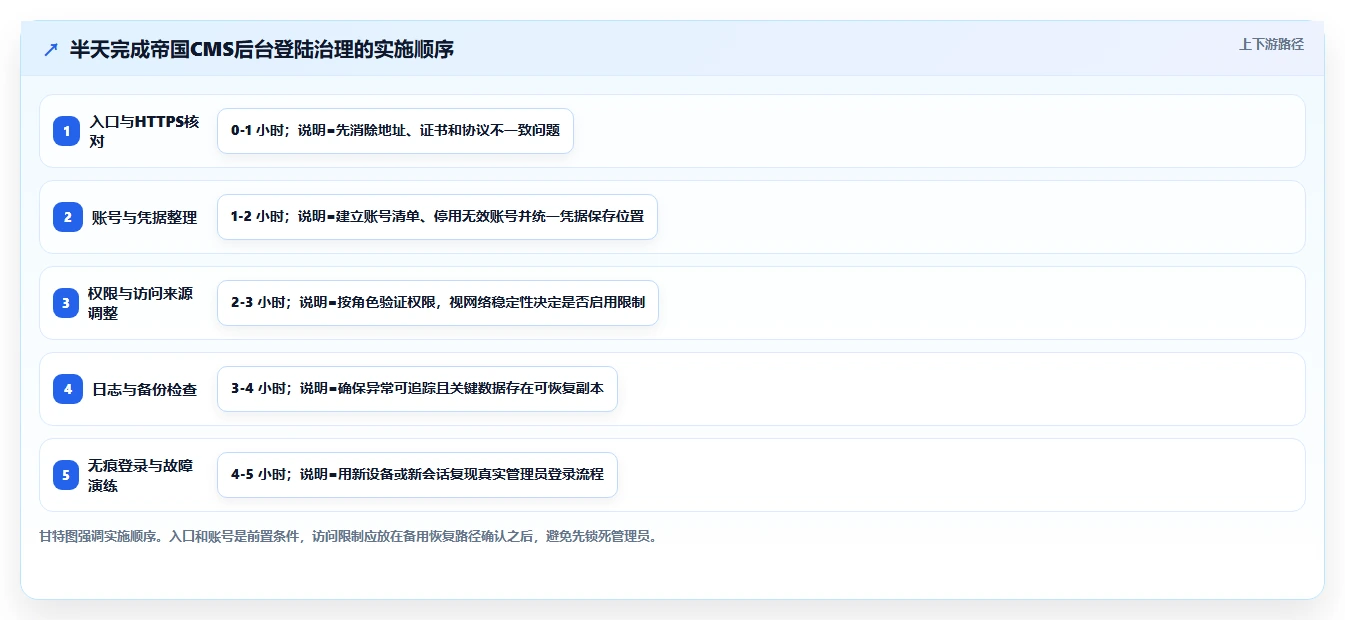Click the 日志与备份检查 step label
The image size is (1345, 620).
tap(144, 389)
